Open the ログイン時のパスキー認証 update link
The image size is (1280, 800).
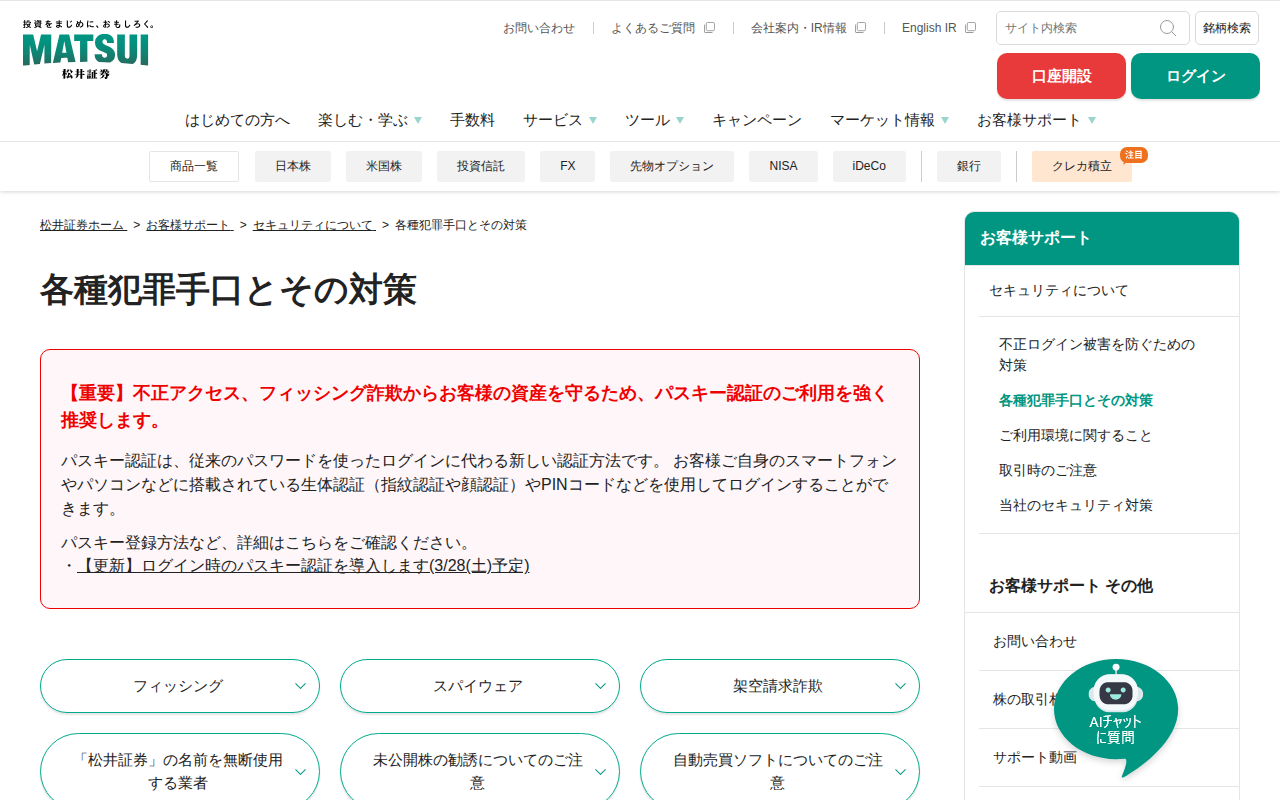pyautogui.click(x=303, y=566)
